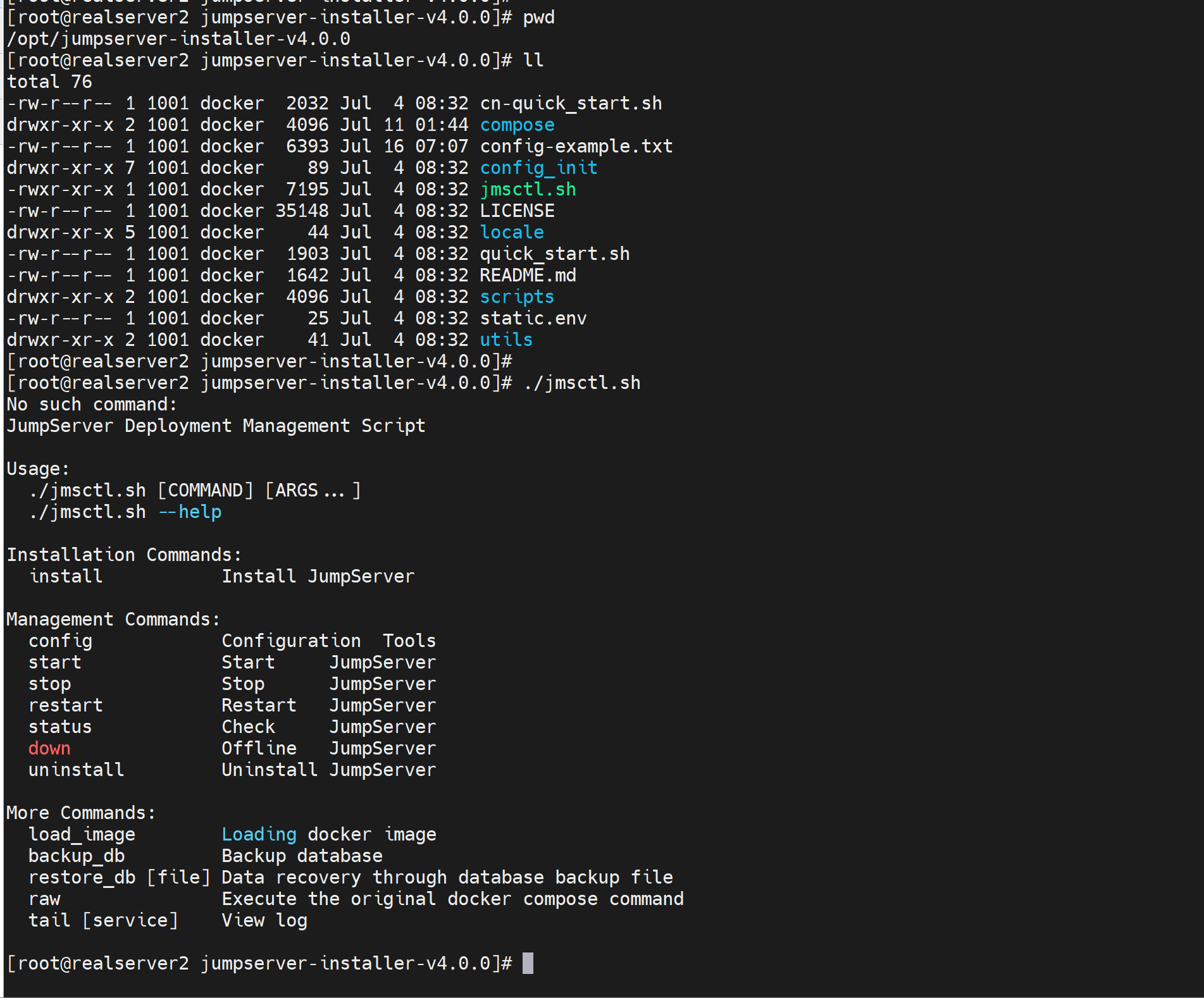
Task: Click the config_init directory entry
Action: coord(538,168)
